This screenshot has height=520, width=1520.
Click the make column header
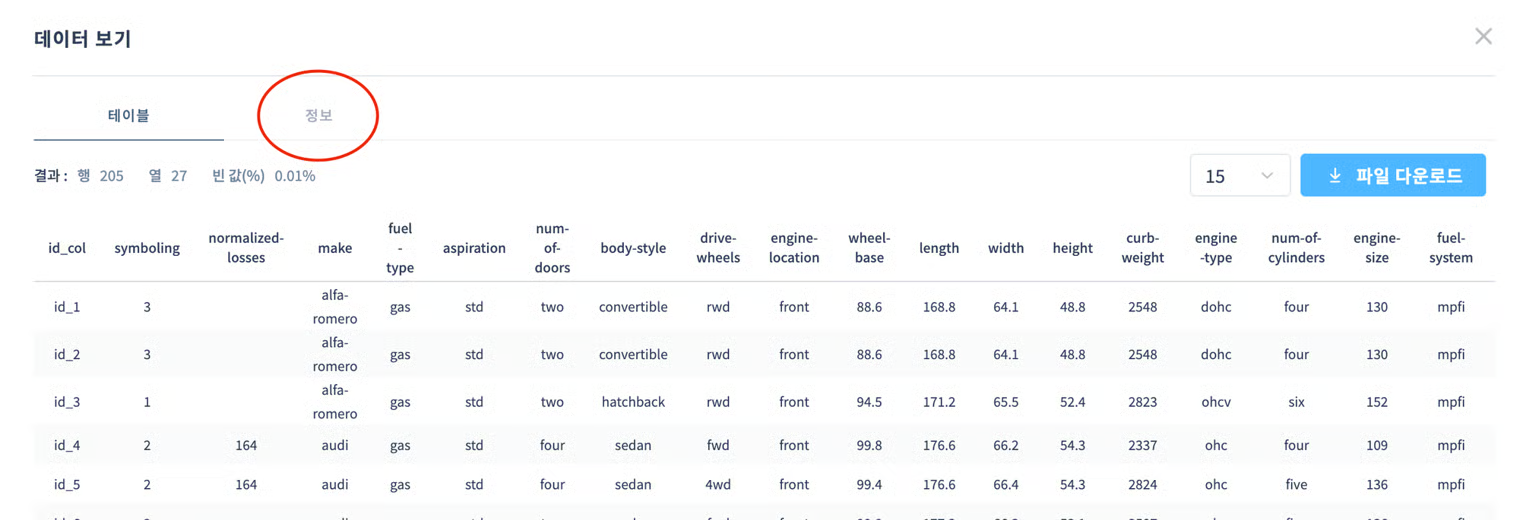coord(335,248)
